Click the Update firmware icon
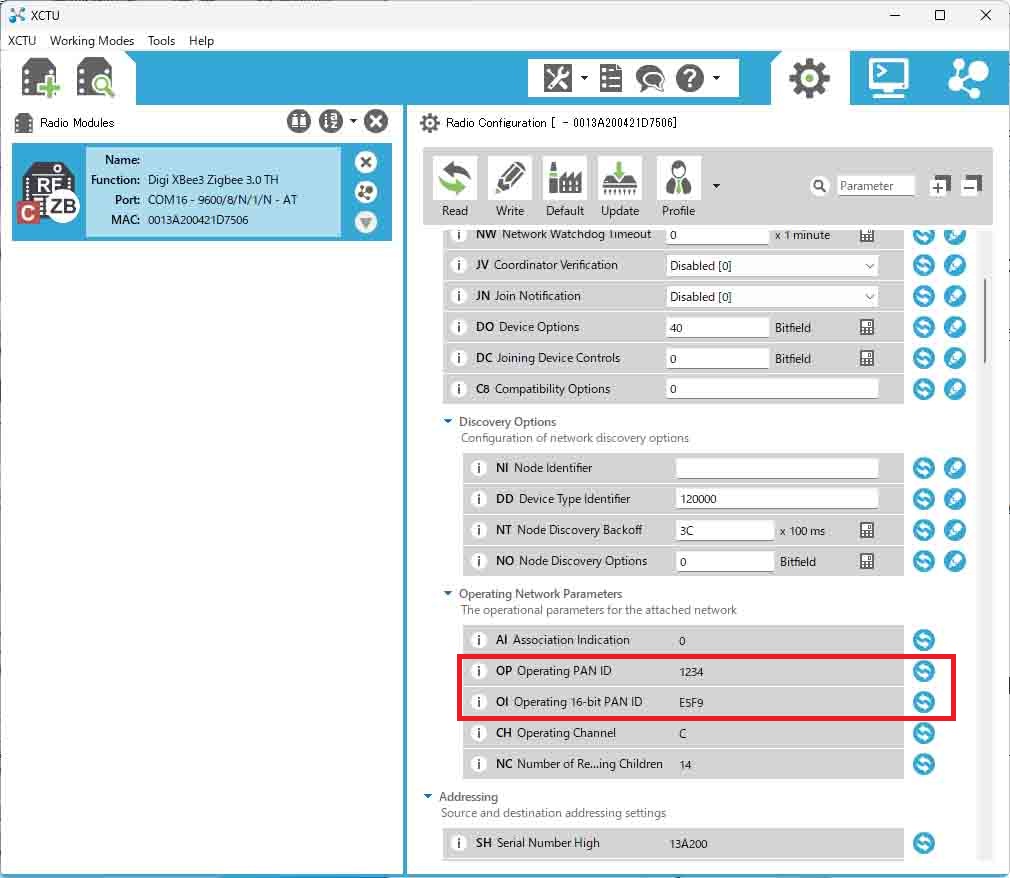This screenshot has width=1010, height=878. [x=620, y=179]
